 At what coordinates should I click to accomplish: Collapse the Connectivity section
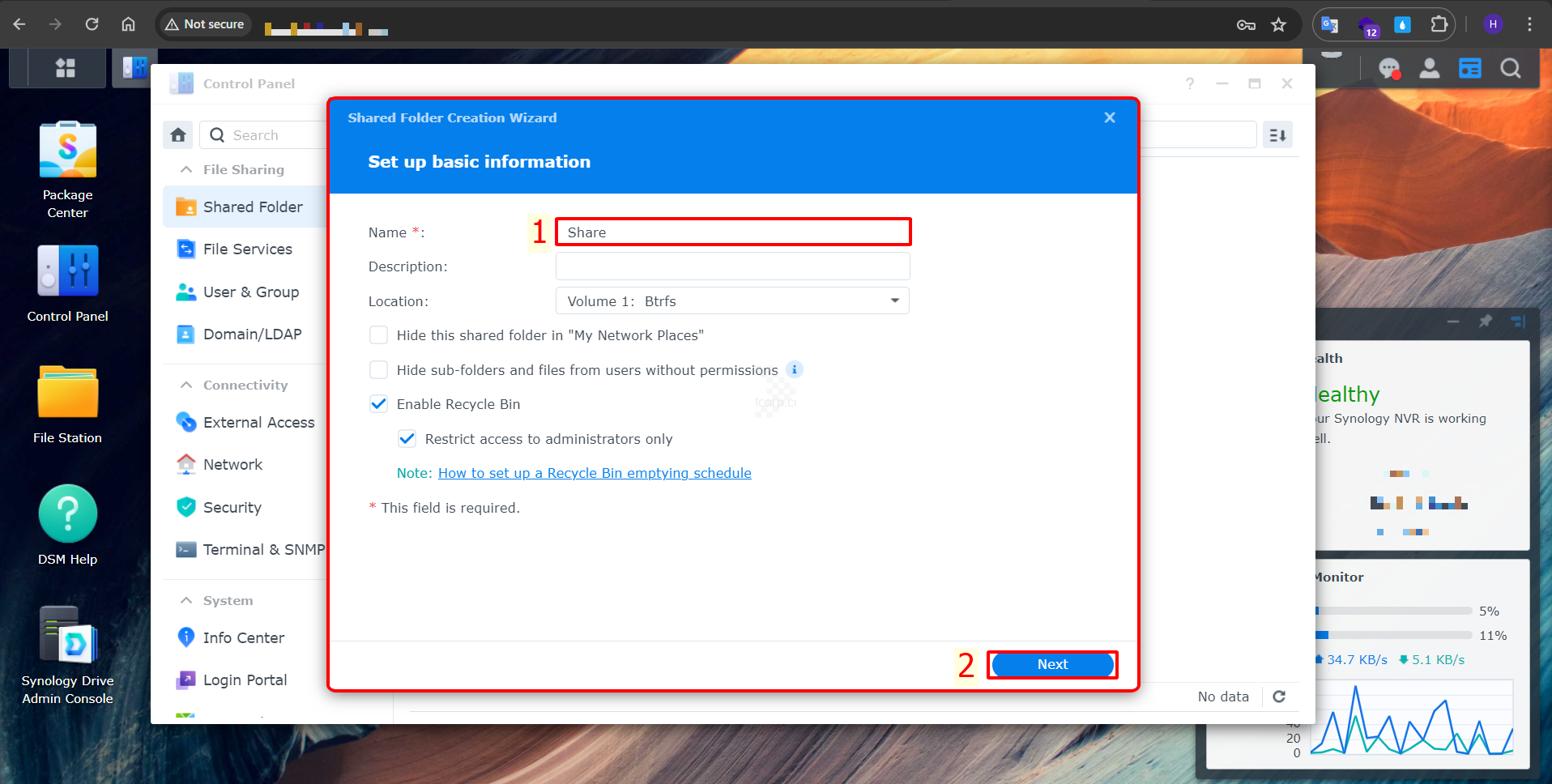point(186,385)
